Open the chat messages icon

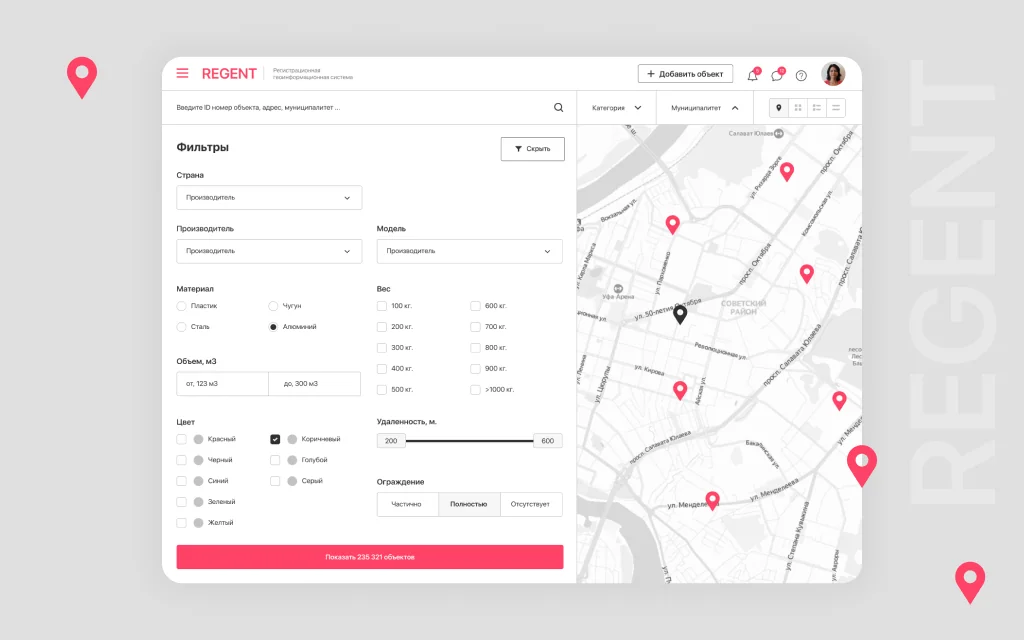point(777,75)
